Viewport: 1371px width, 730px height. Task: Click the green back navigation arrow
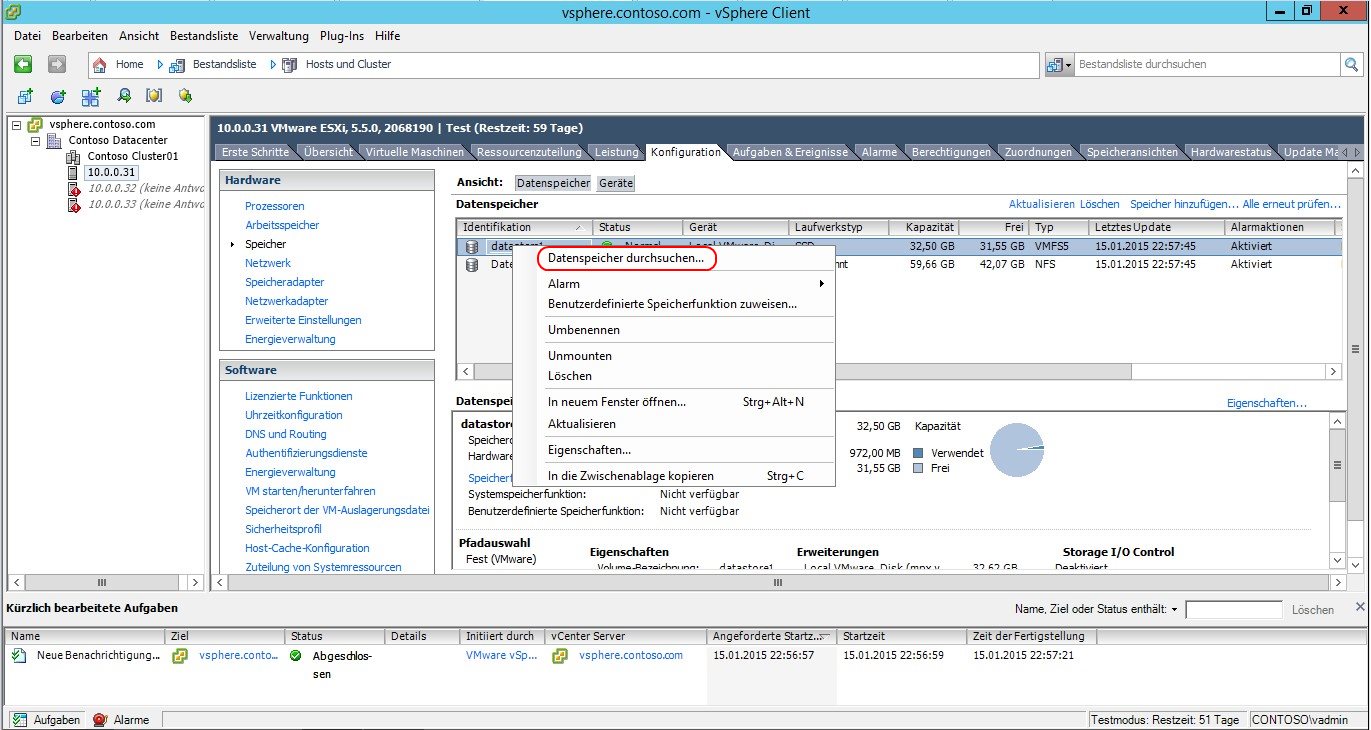pos(23,64)
